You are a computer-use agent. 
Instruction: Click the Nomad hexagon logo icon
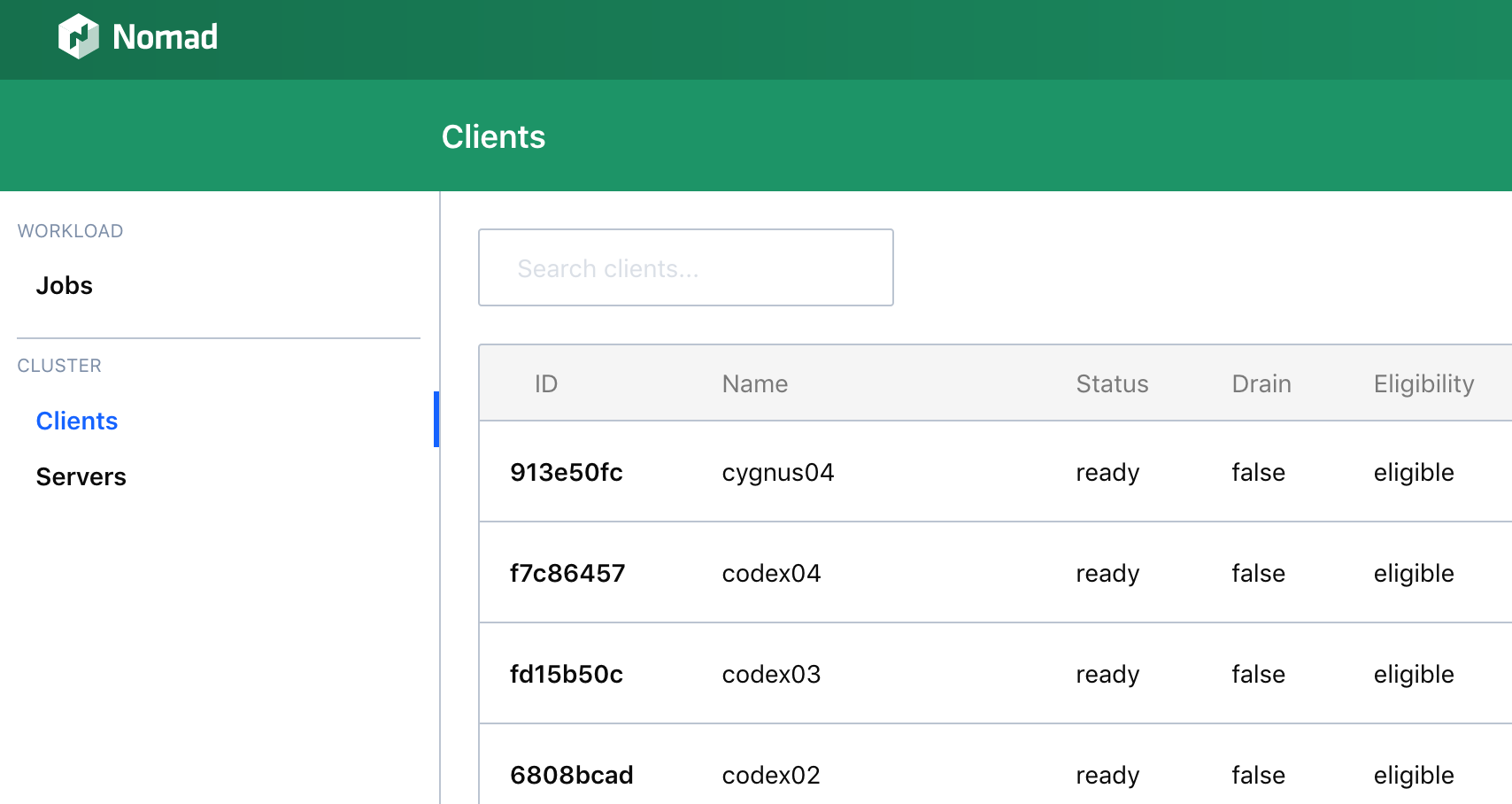pyautogui.click(x=78, y=36)
